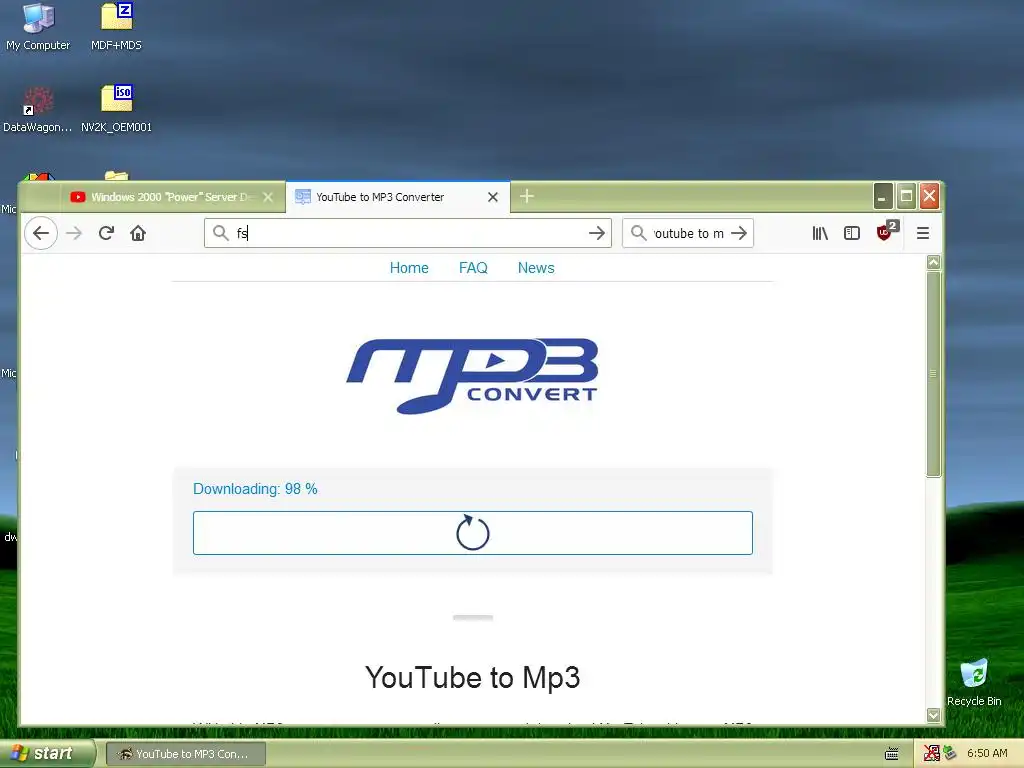Close the YouTube to MP3 Converter tab
The height and width of the screenshot is (768, 1024).
(493, 197)
